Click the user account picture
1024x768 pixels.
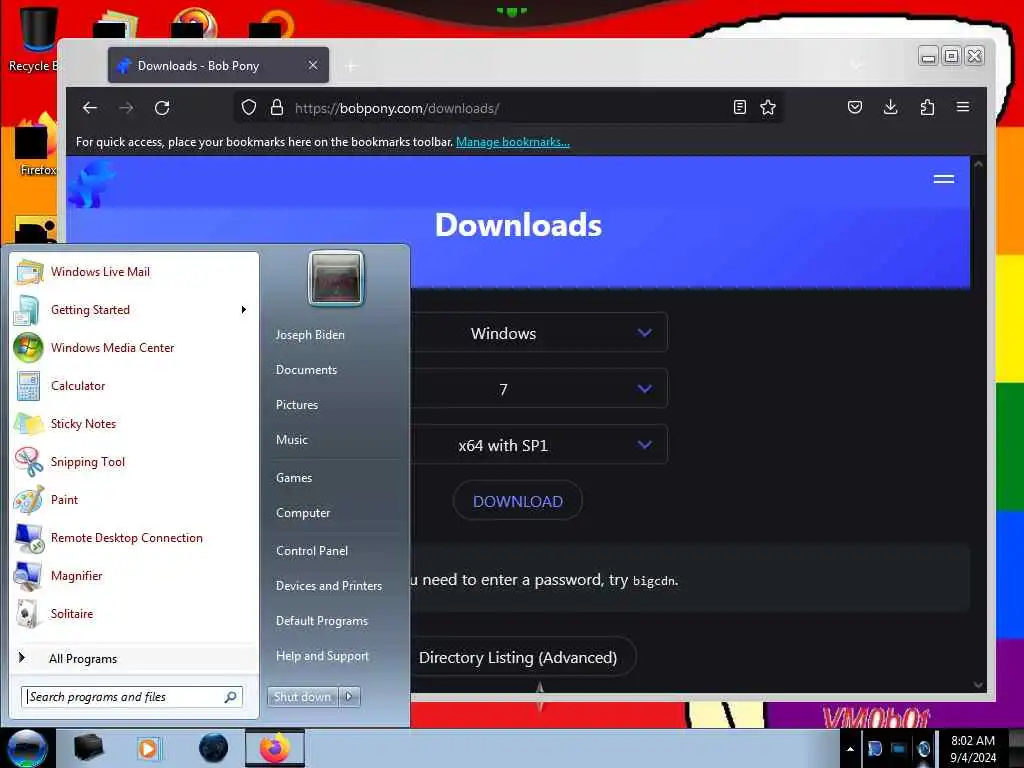[x=336, y=278]
